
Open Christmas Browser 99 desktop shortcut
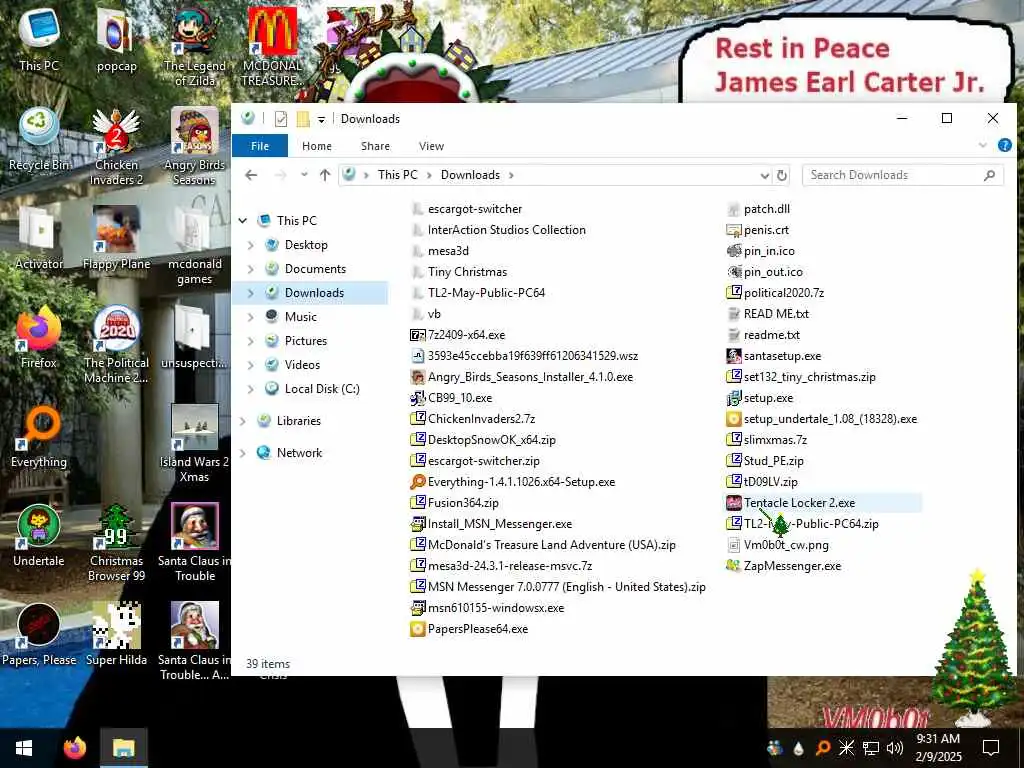116,543
